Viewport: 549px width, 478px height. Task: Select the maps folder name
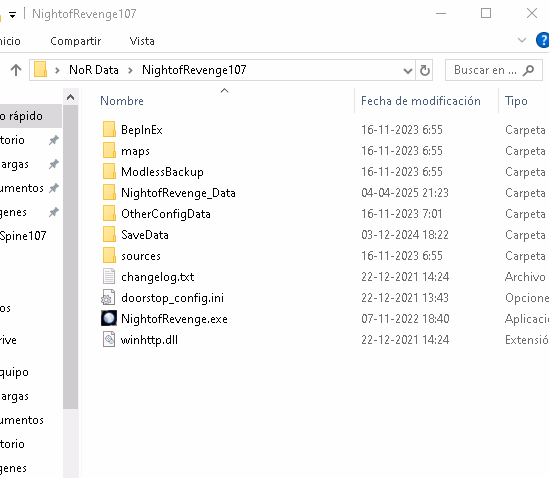135,151
